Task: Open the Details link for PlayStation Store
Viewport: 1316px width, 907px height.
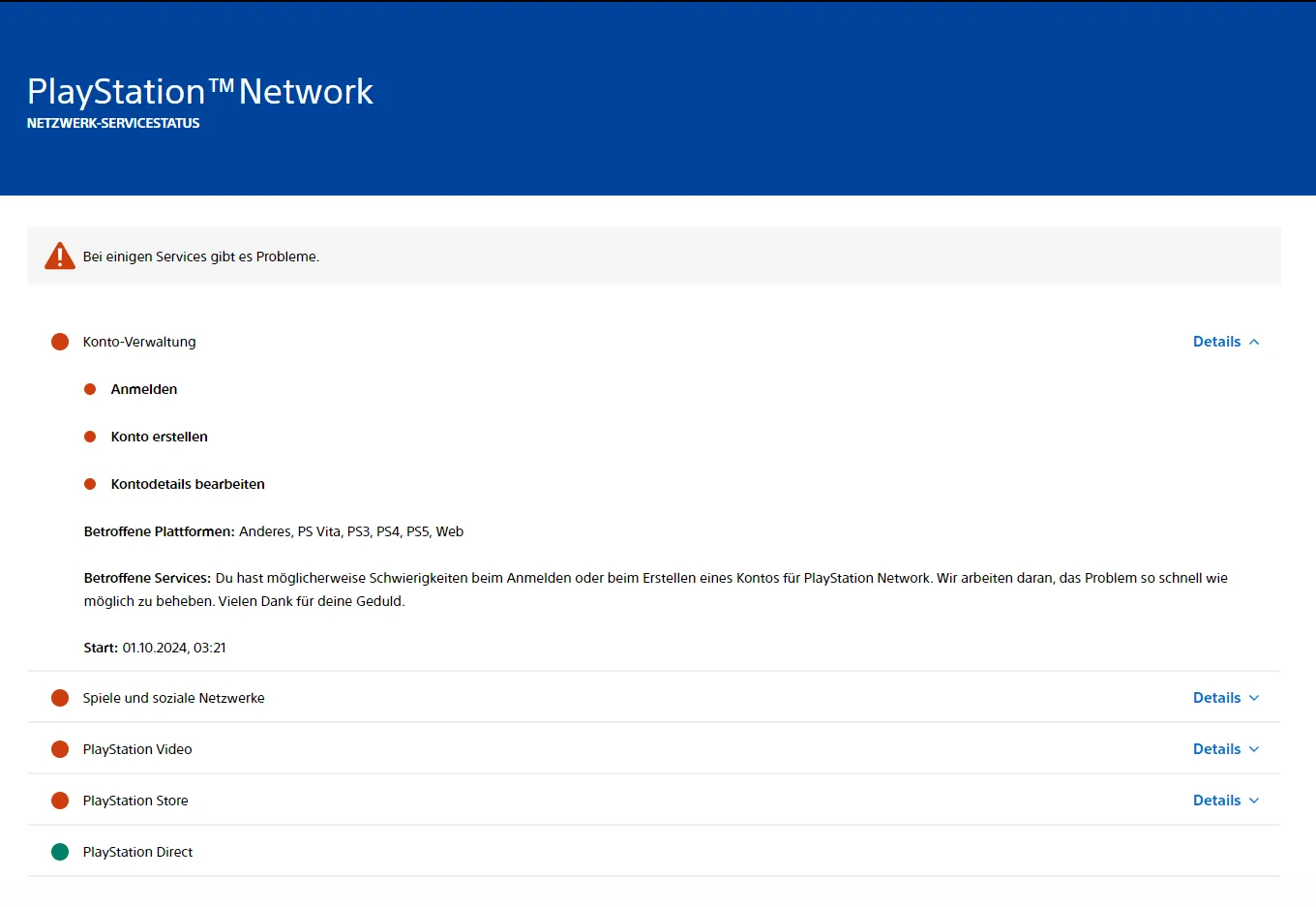Action: tap(1216, 800)
